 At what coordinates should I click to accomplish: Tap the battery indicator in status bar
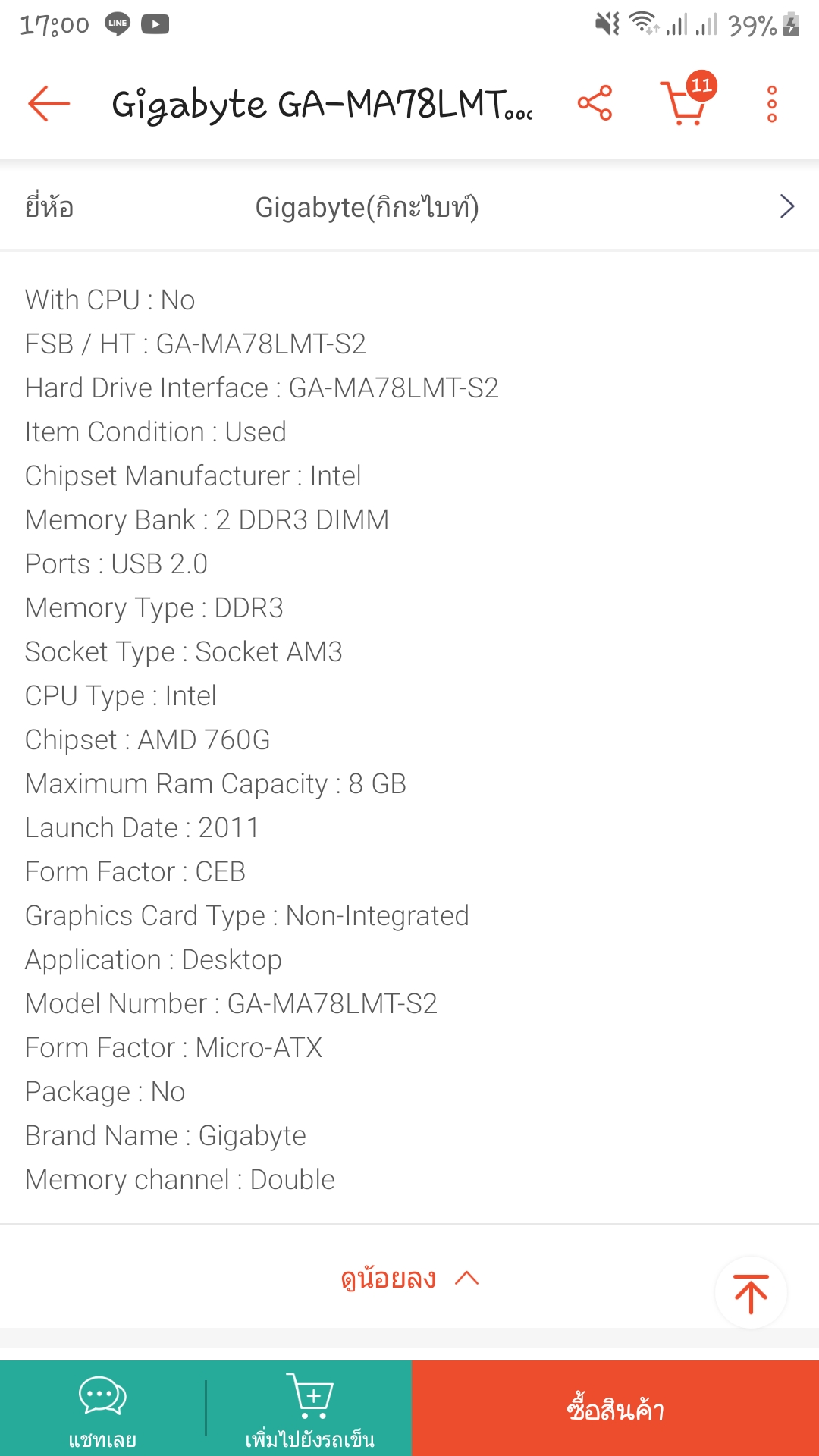point(791,25)
